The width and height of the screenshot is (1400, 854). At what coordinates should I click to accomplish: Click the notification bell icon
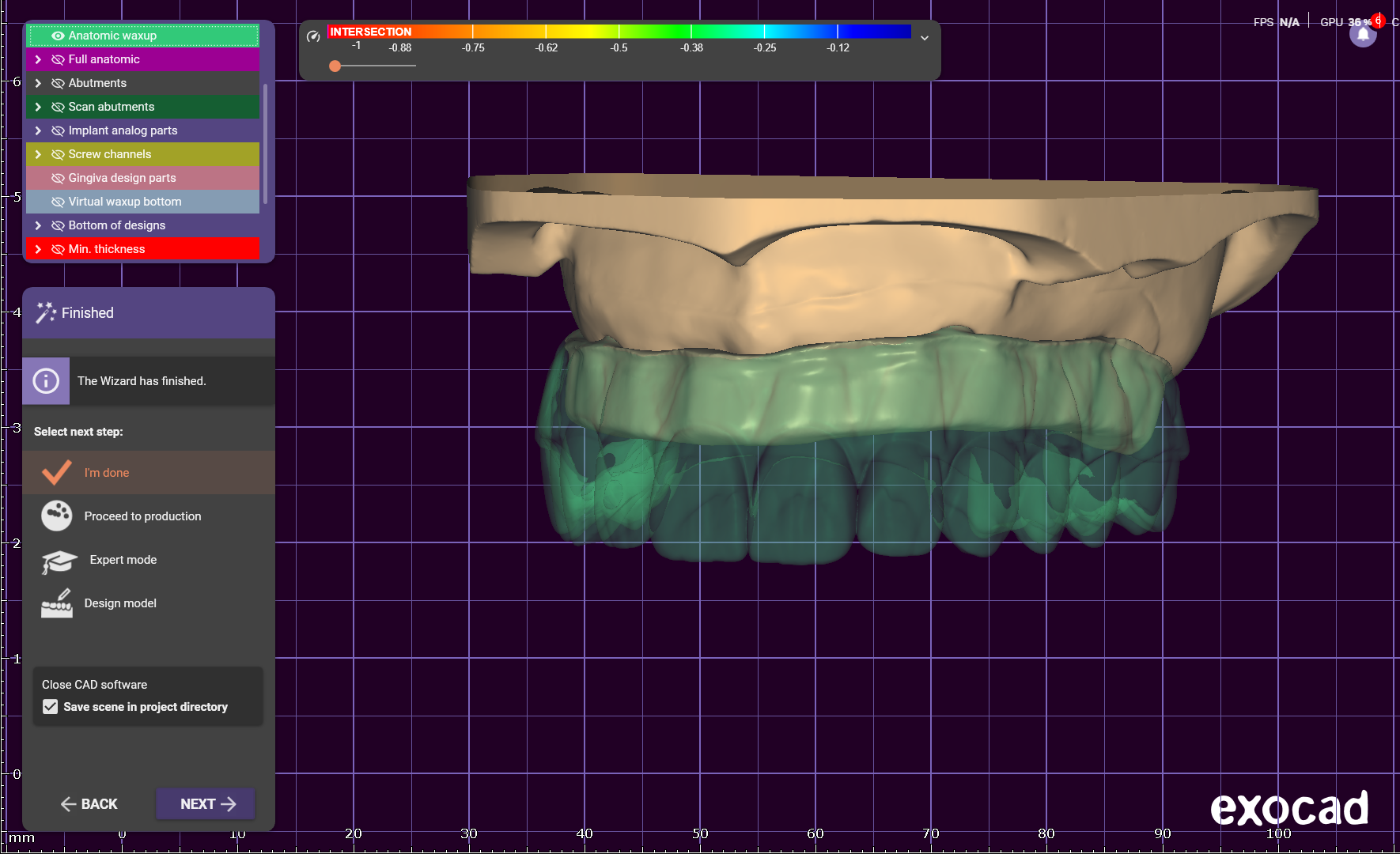click(1362, 36)
